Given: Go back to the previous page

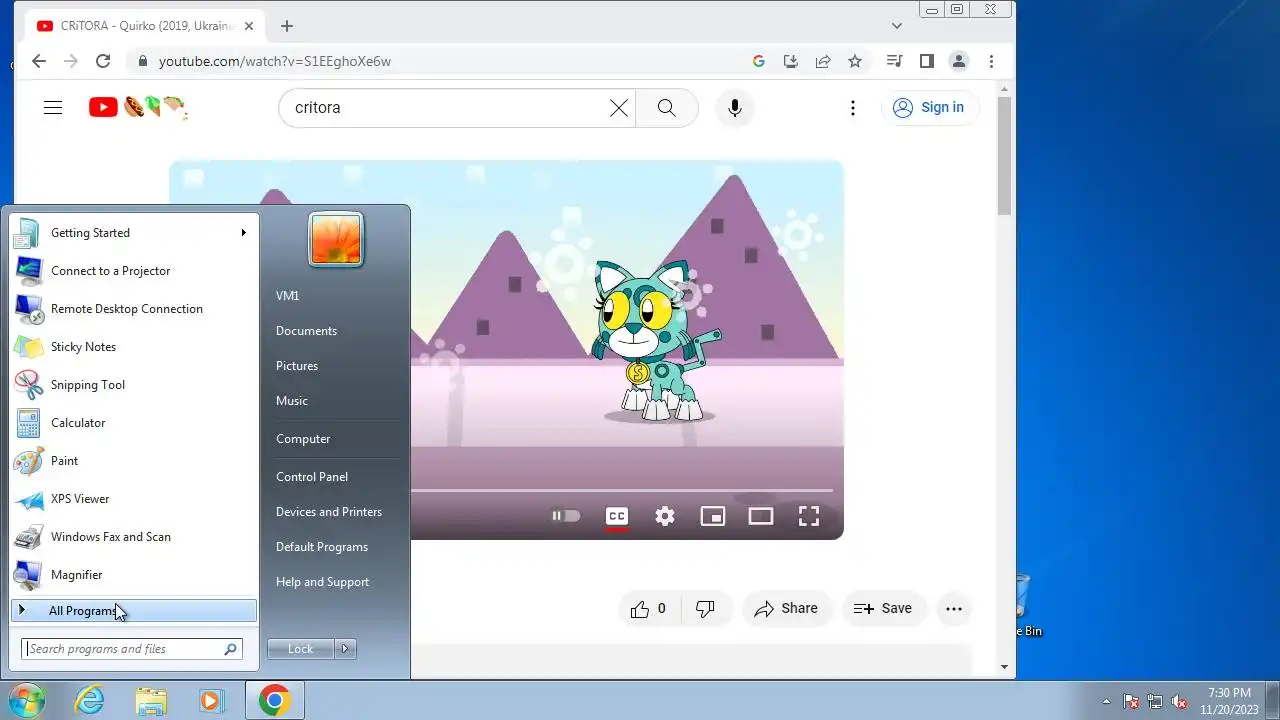Looking at the screenshot, I should (39, 61).
